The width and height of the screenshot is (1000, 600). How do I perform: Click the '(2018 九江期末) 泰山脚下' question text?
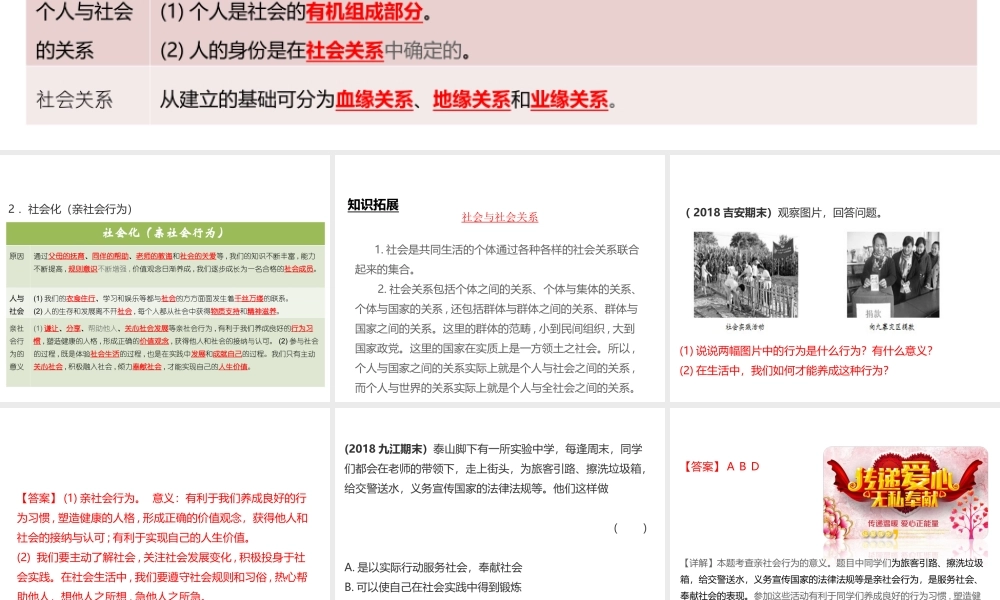click(x=496, y=469)
